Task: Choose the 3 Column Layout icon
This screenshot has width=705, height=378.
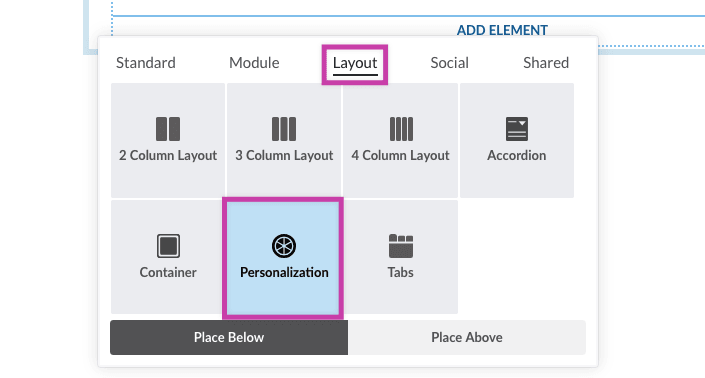Action: click(x=284, y=129)
